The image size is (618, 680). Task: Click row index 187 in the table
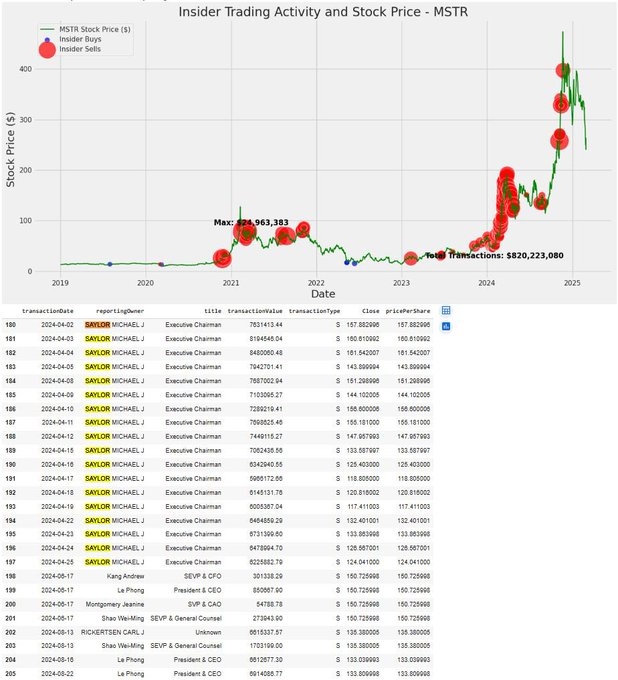[x=10, y=422]
